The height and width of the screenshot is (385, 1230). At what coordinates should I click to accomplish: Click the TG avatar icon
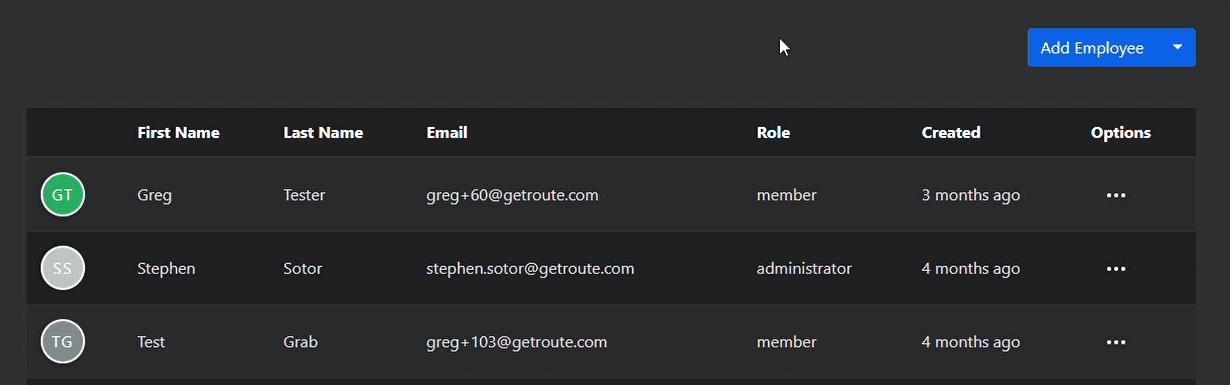tap(63, 341)
